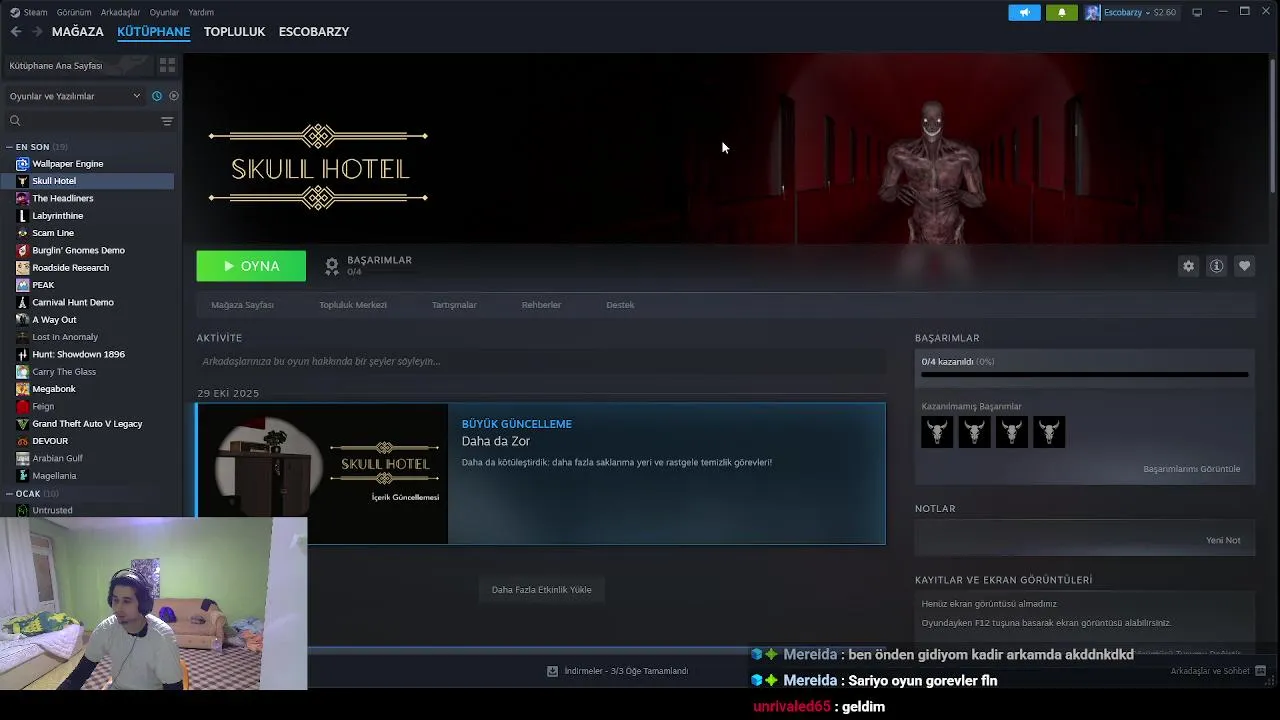The width and height of the screenshot is (1280, 720).
Task: Click the library search magnifier icon
Action: point(15,121)
